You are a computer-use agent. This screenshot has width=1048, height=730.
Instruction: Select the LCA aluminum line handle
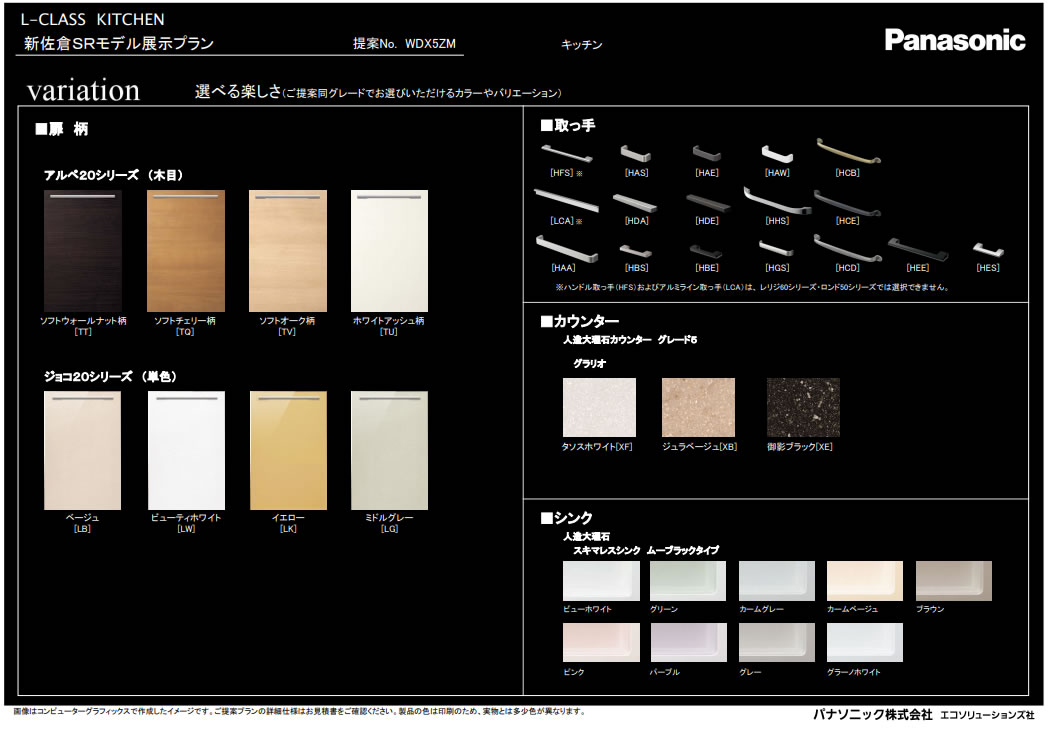[566, 200]
